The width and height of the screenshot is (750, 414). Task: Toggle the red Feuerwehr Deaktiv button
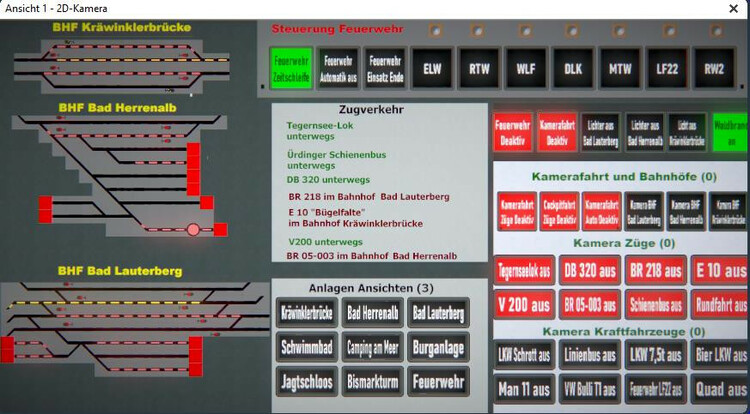(x=513, y=132)
